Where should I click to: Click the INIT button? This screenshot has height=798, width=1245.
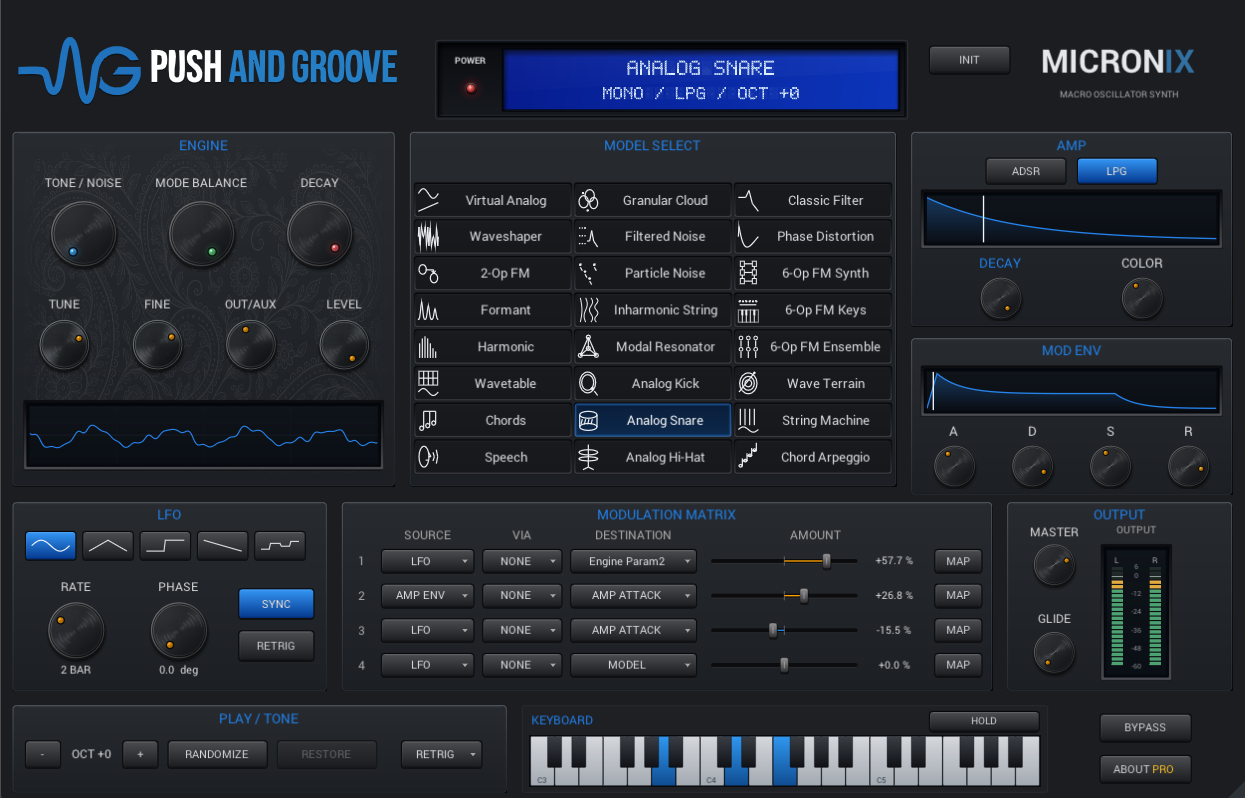[969, 60]
